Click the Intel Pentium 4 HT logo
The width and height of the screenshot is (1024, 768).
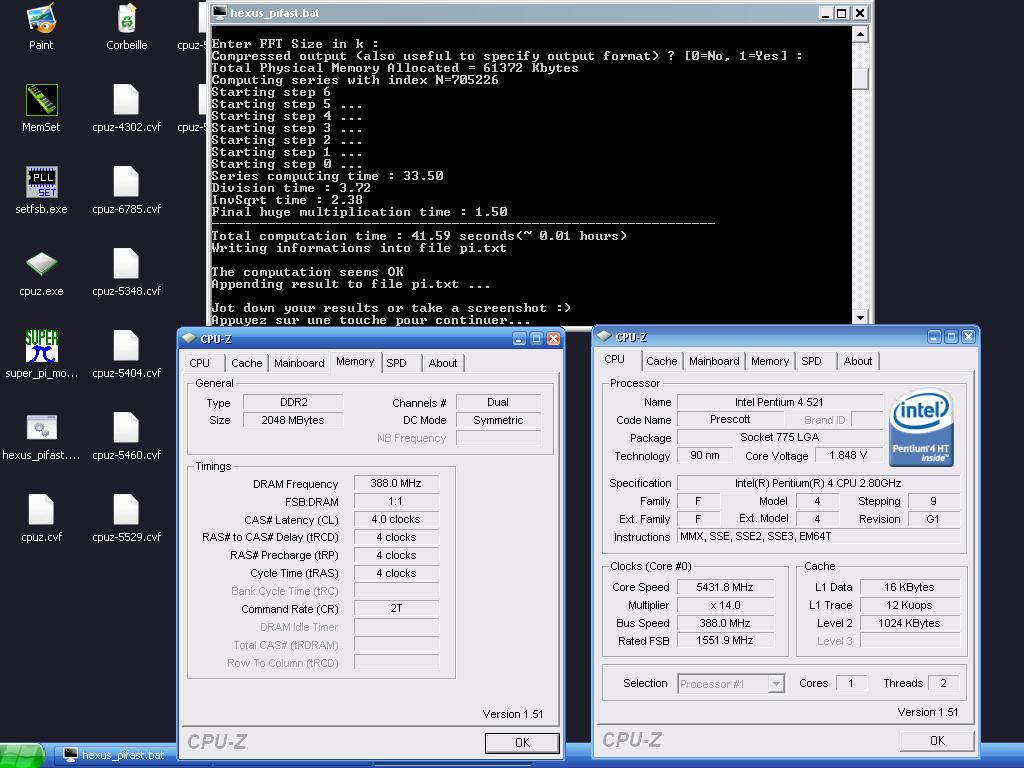pos(921,428)
